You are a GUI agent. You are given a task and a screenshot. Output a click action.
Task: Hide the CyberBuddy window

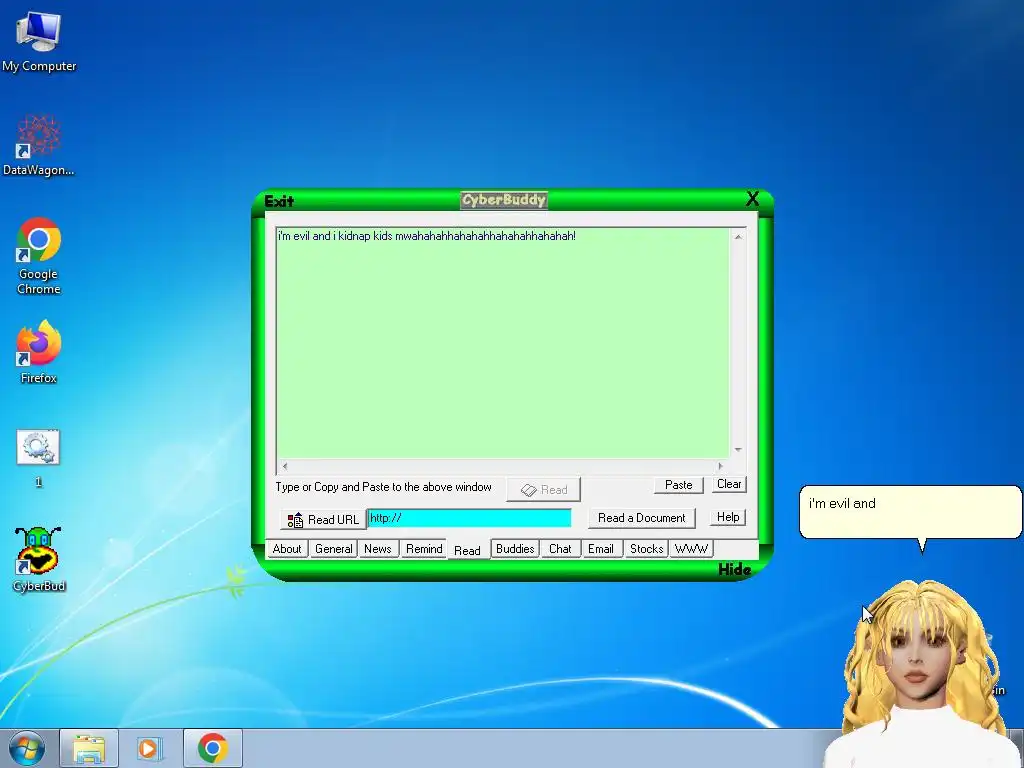click(734, 569)
